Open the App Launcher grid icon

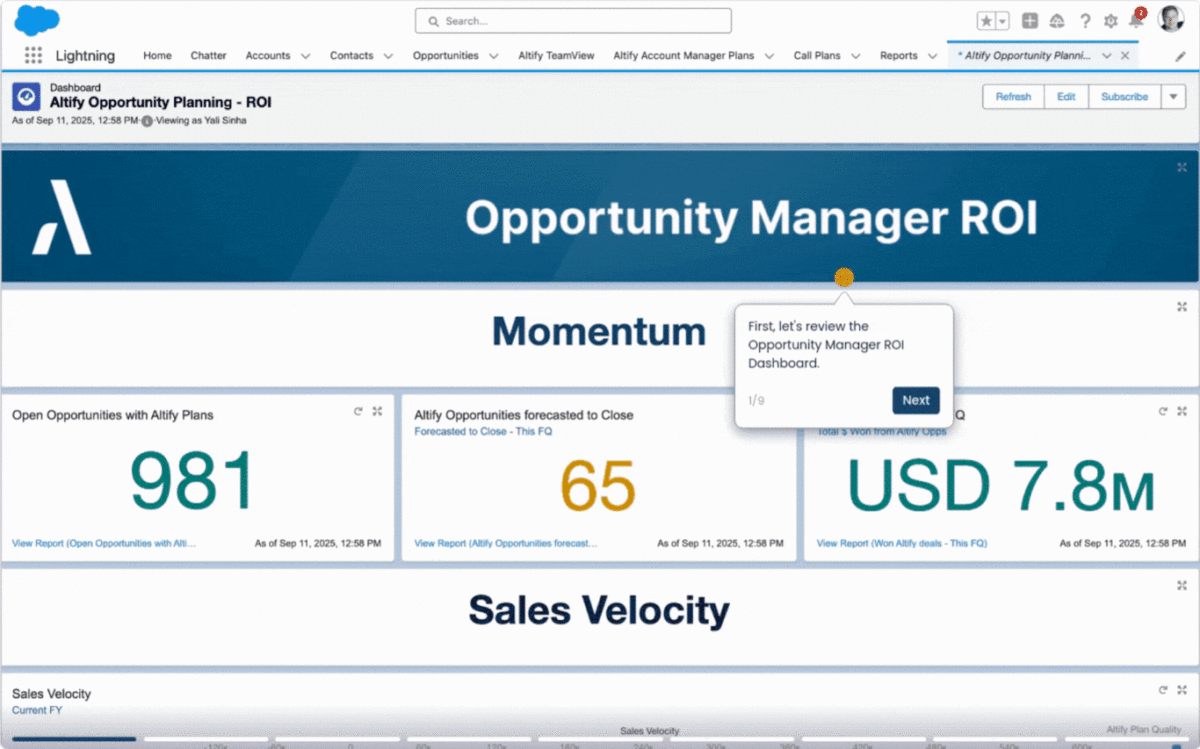33,56
